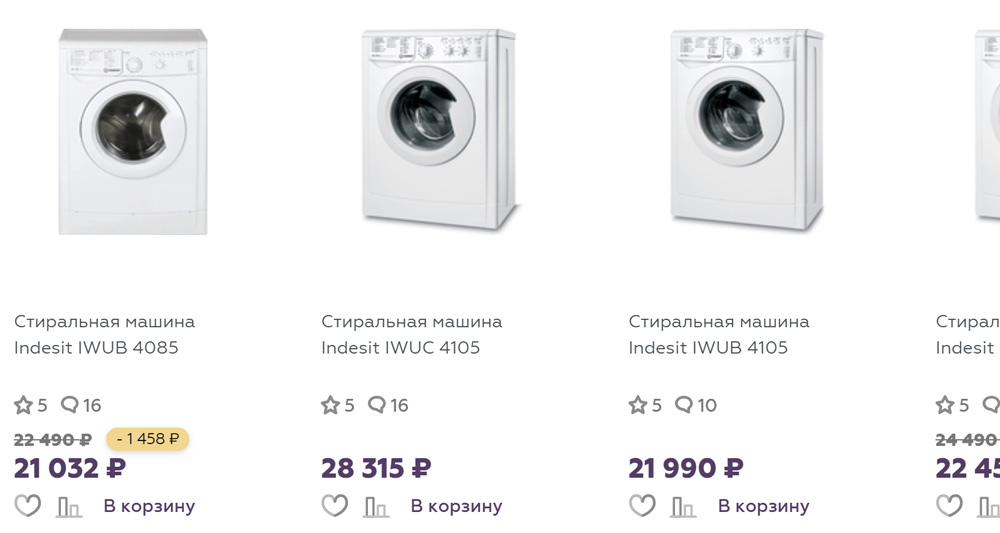This screenshot has height=533, width=1000.
Task: Click heart icon of fourth partially visible product
Action: coord(950,506)
